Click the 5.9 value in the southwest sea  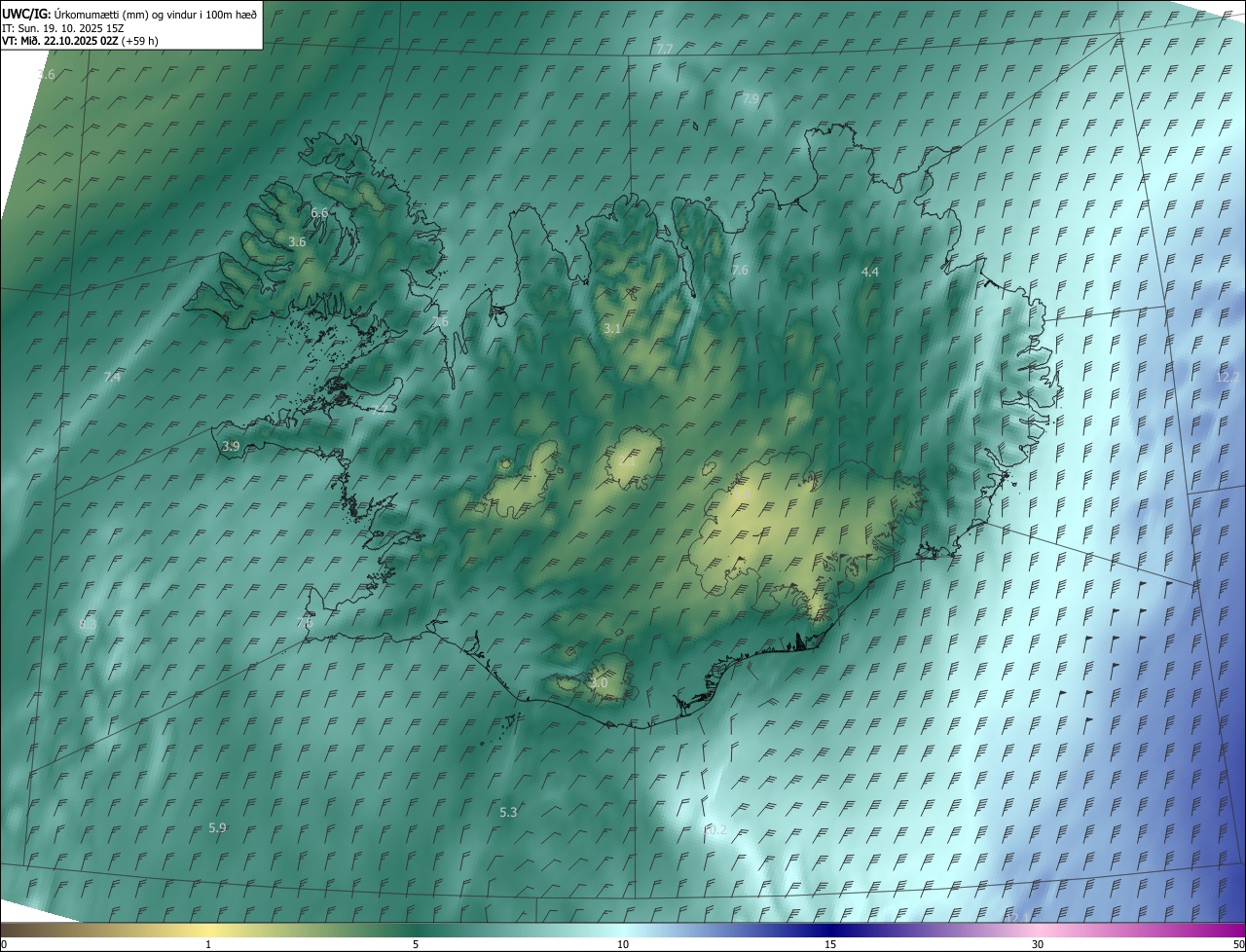217,827
